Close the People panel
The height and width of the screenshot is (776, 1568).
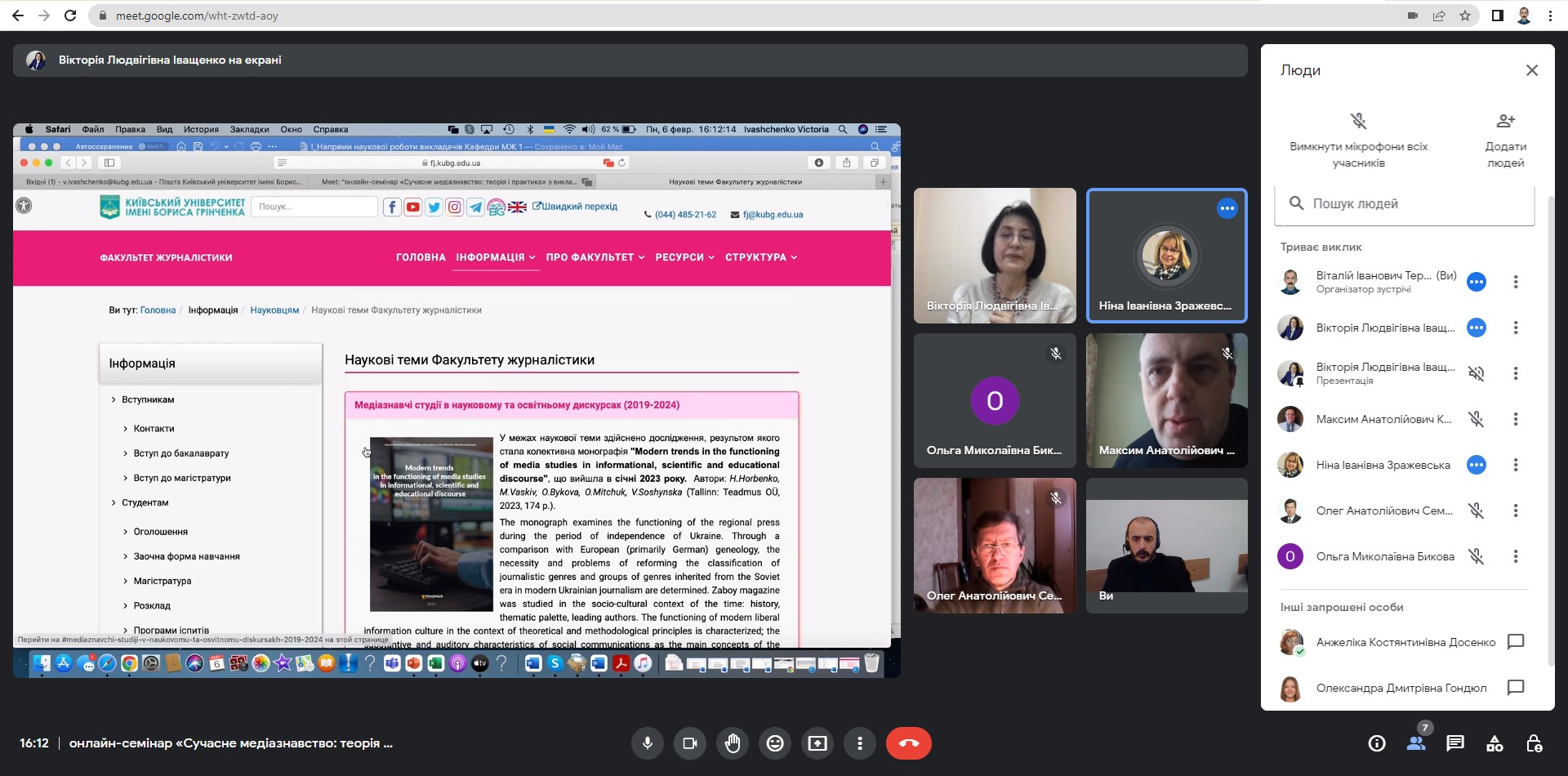[1532, 70]
